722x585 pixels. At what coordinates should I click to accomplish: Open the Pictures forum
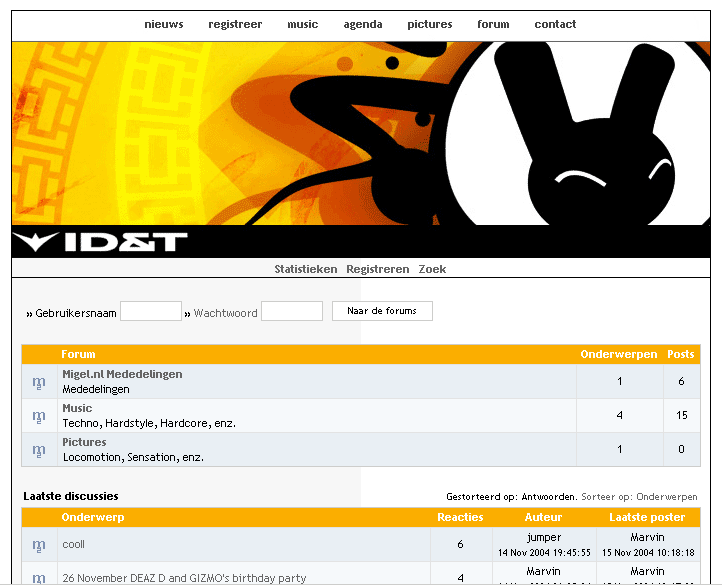tap(84, 442)
